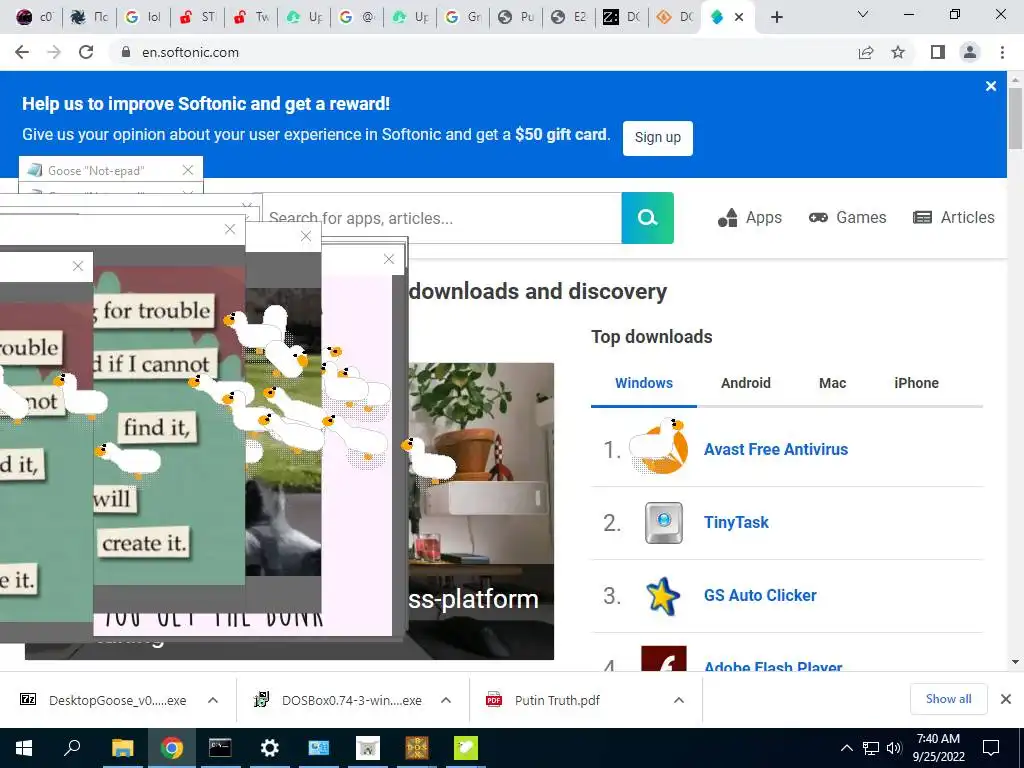Click the plant and desk featured image

(481, 511)
